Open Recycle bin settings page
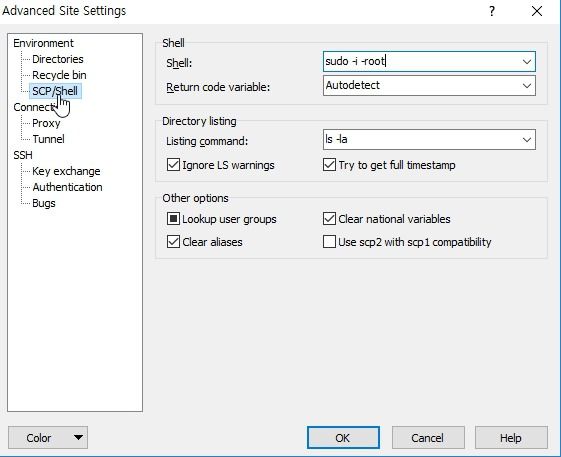 59,75
